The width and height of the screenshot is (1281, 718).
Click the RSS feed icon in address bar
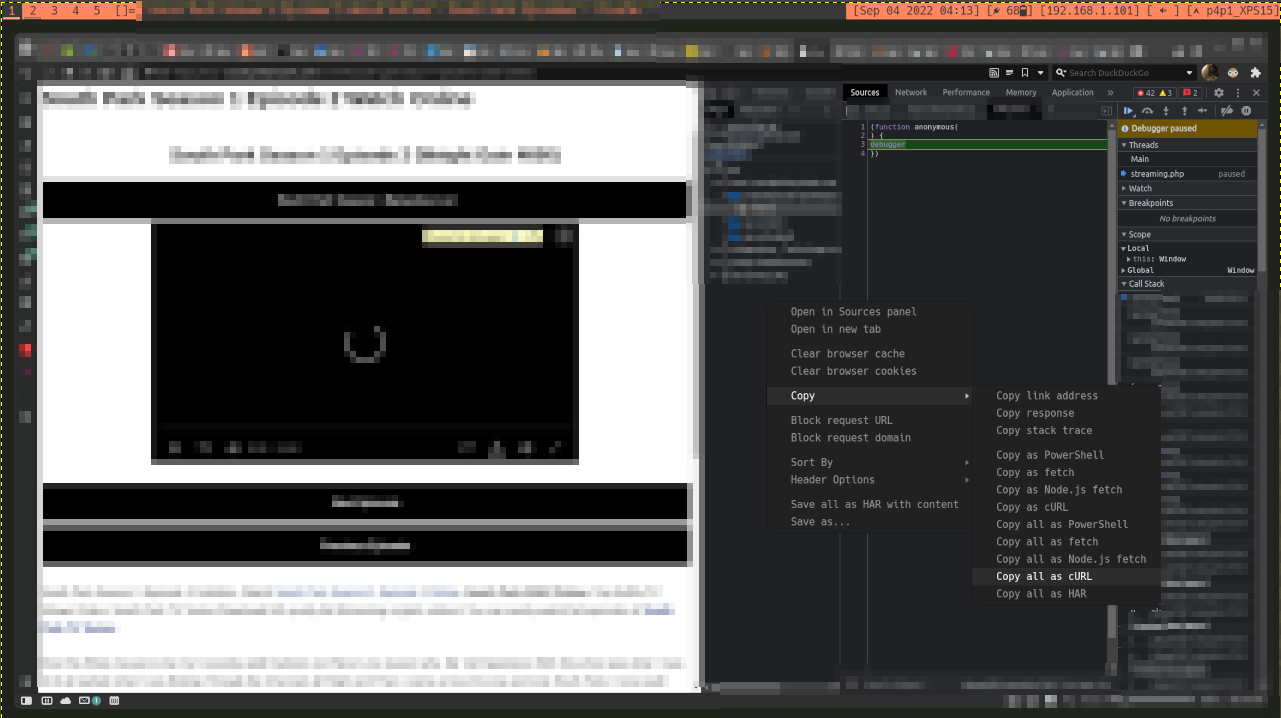click(x=994, y=73)
